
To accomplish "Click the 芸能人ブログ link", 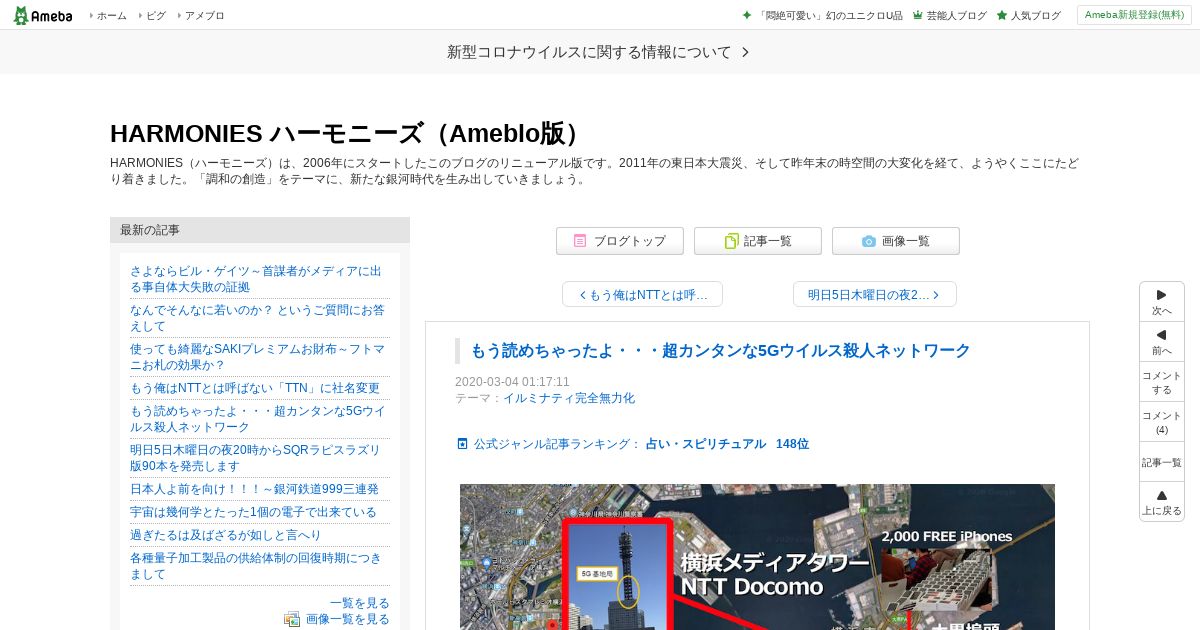I will click(x=956, y=16).
